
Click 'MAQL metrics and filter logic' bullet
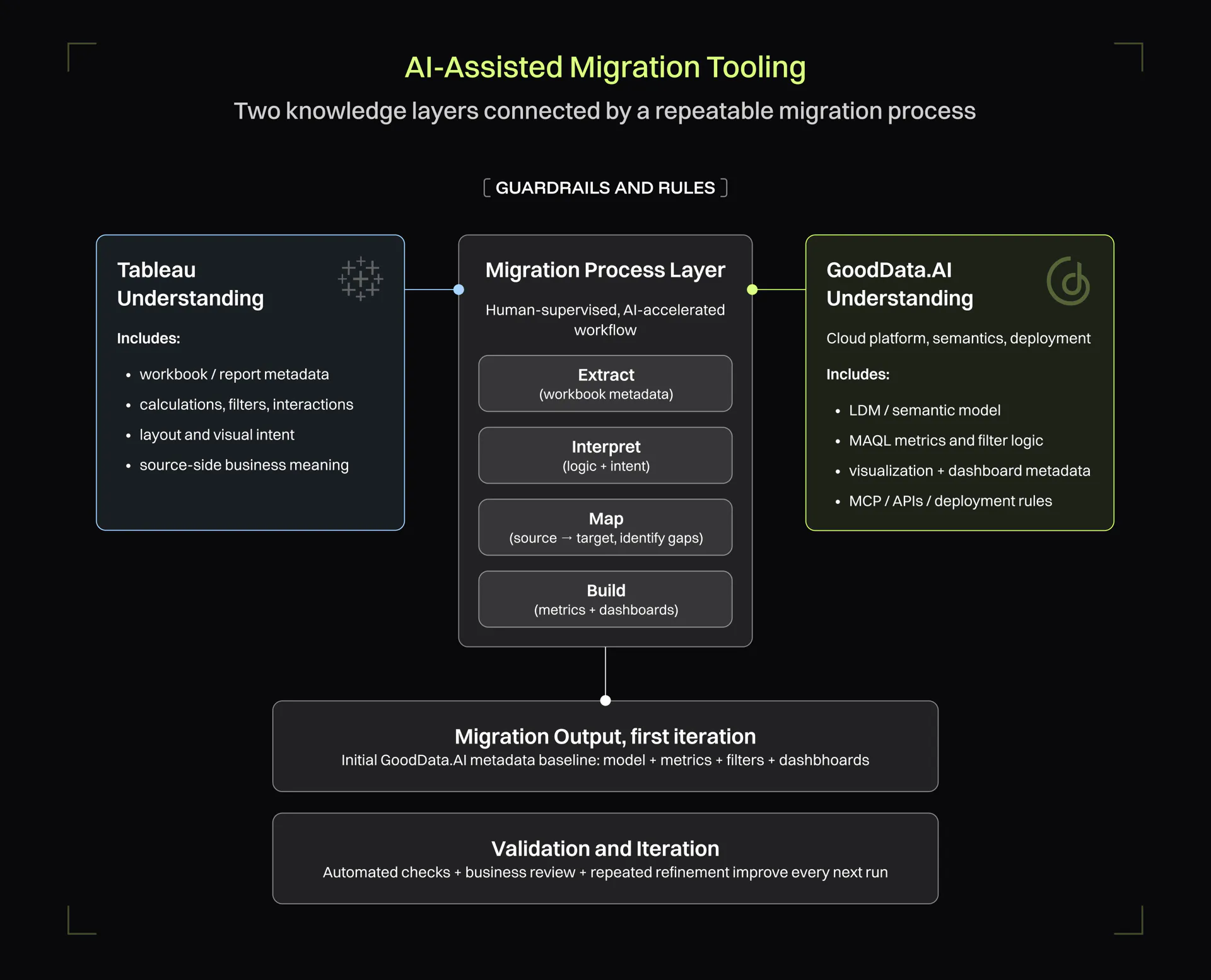pyautogui.click(x=946, y=440)
